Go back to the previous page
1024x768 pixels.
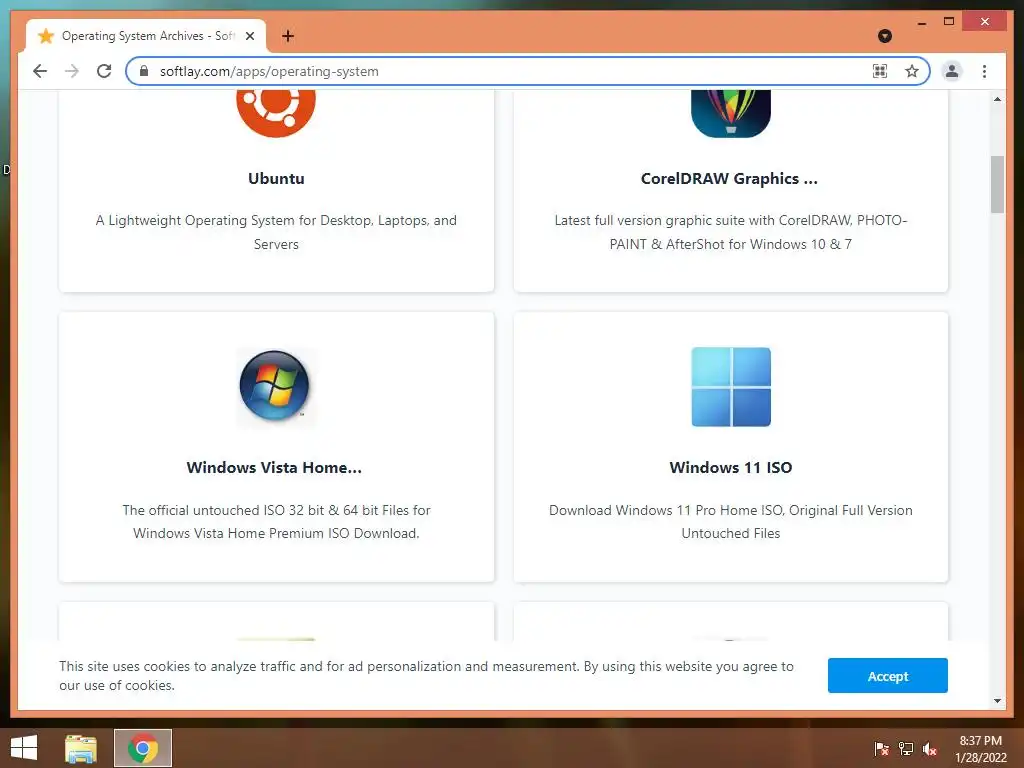click(40, 71)
